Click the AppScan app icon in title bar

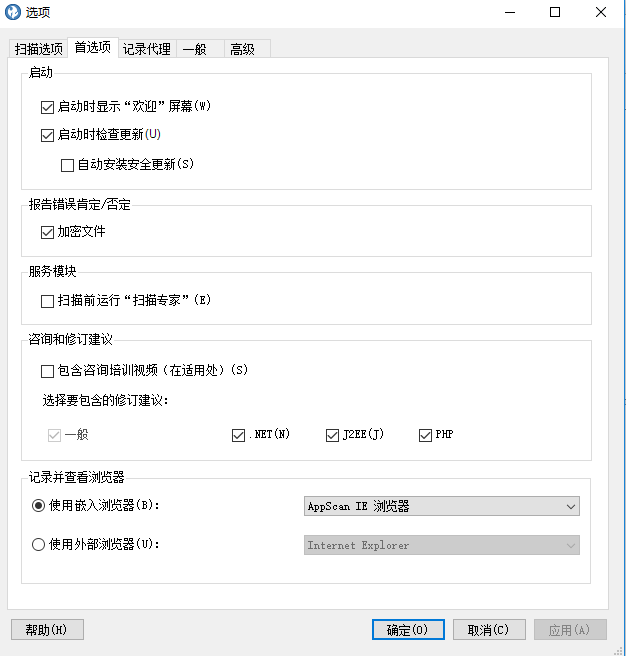point(13,12)
